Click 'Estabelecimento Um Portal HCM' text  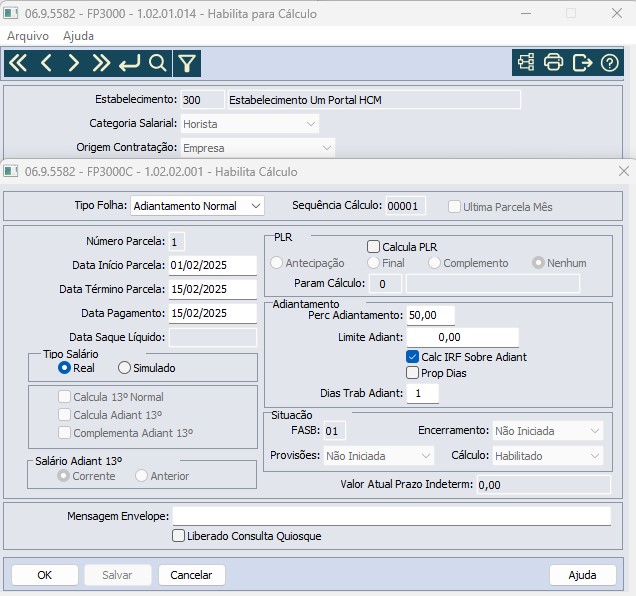tap(305, 100)
